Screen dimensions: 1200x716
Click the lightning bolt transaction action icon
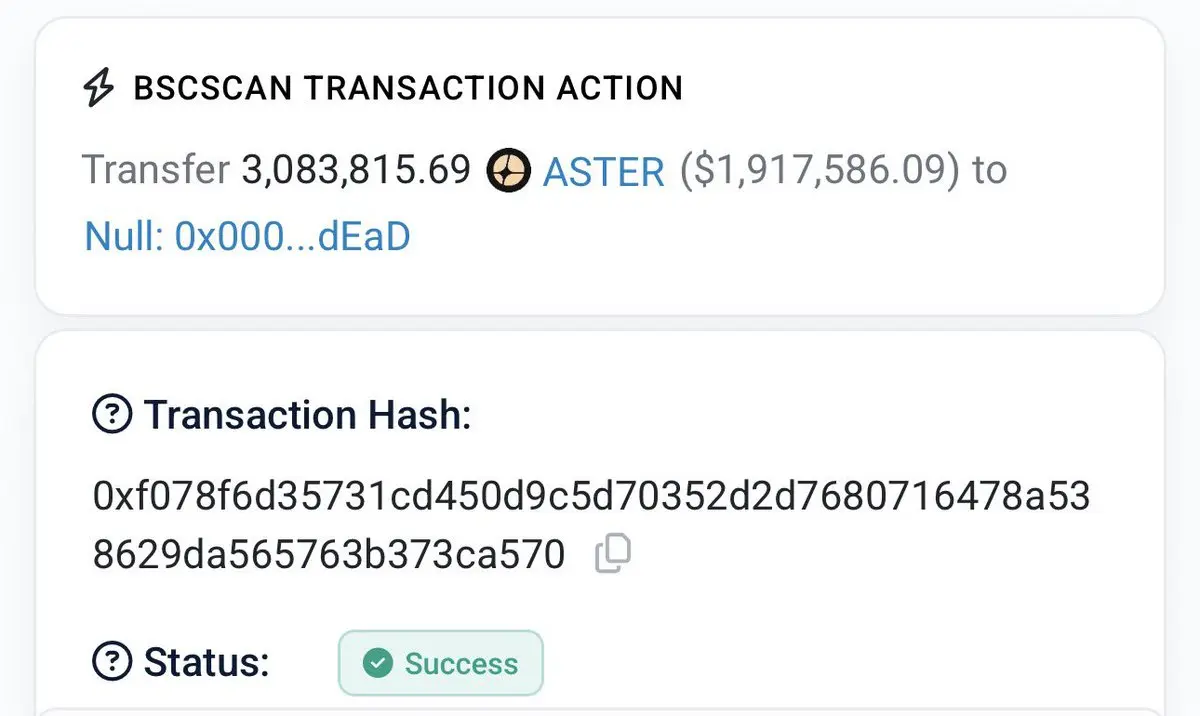[98, 88]
